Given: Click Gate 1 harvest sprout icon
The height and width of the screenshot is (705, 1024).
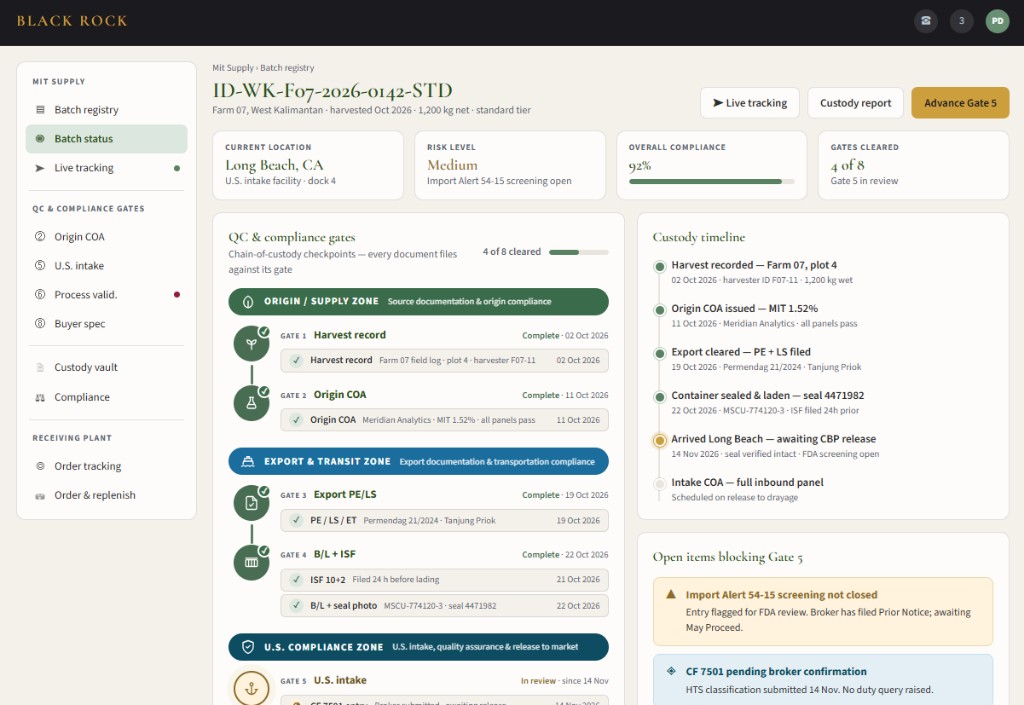Looking at the screenshot, I should [251, 343].
